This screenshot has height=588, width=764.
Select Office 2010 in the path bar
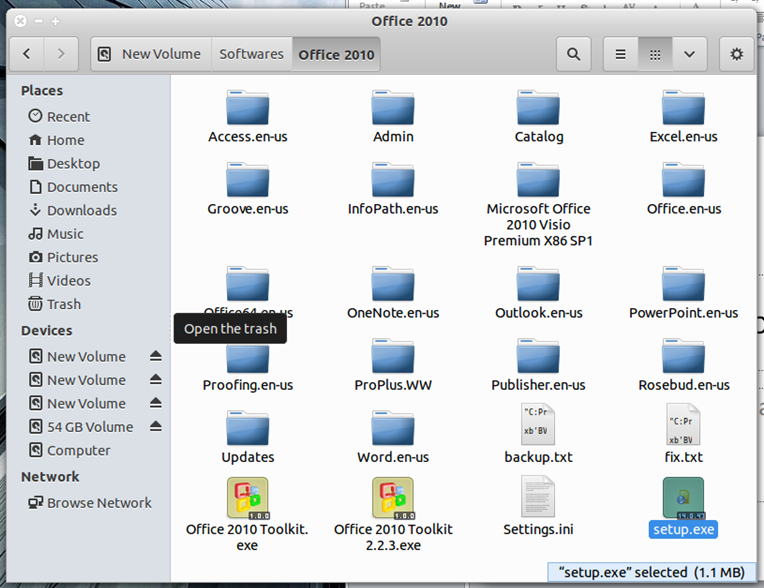(336, 55)
